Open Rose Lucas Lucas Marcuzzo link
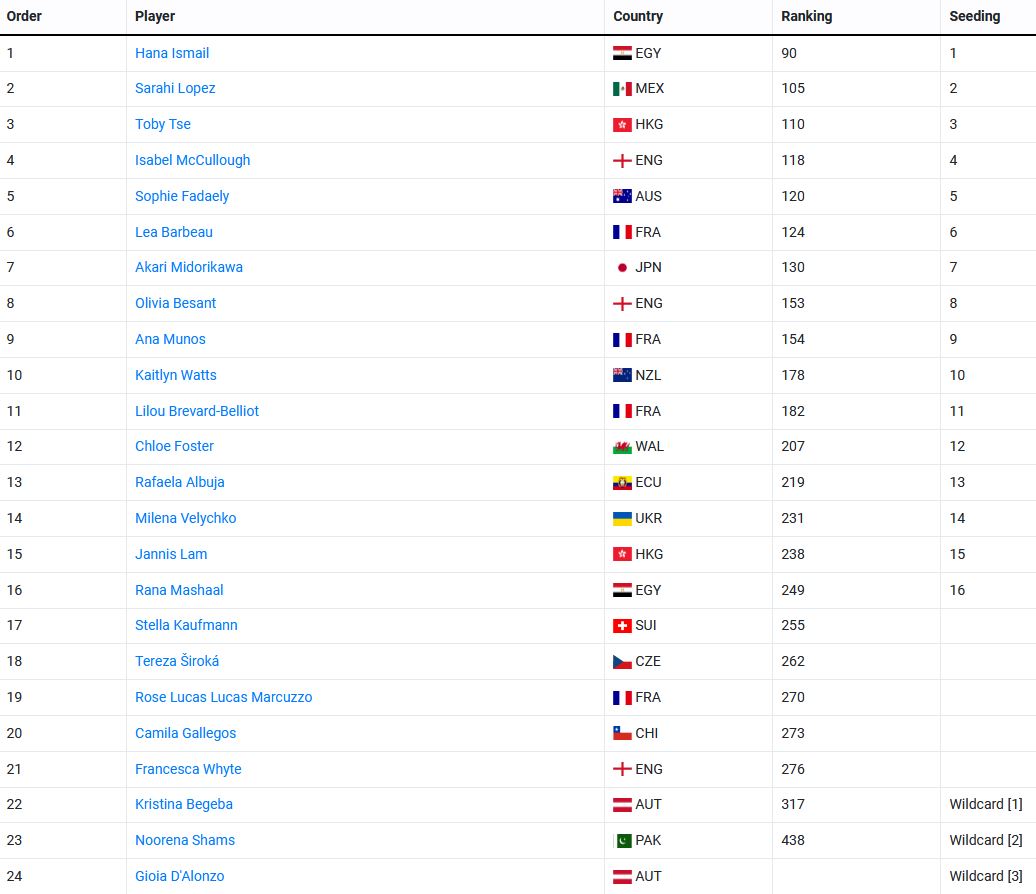This screenshot has height=894, width=1036. (x=223, y=697)
